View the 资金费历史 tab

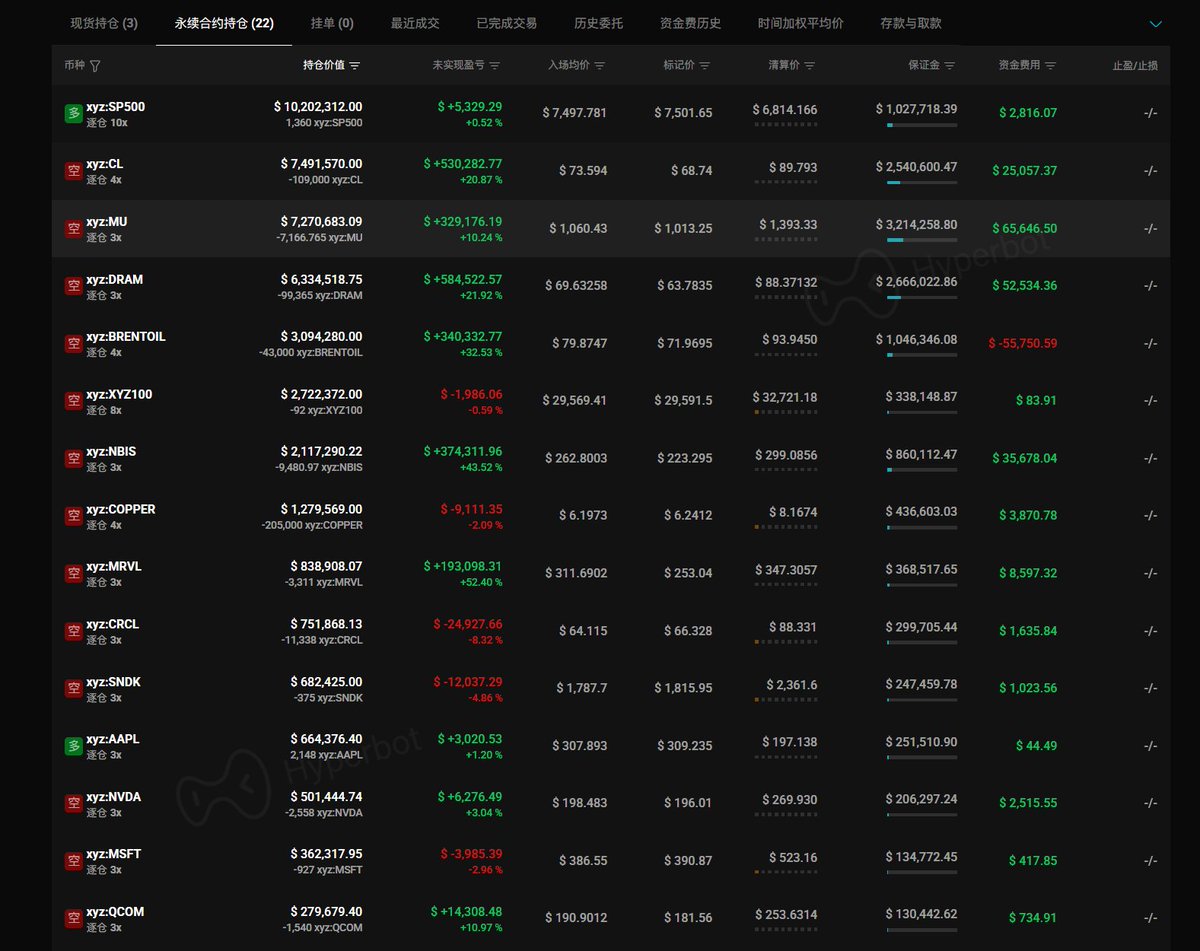691,23
